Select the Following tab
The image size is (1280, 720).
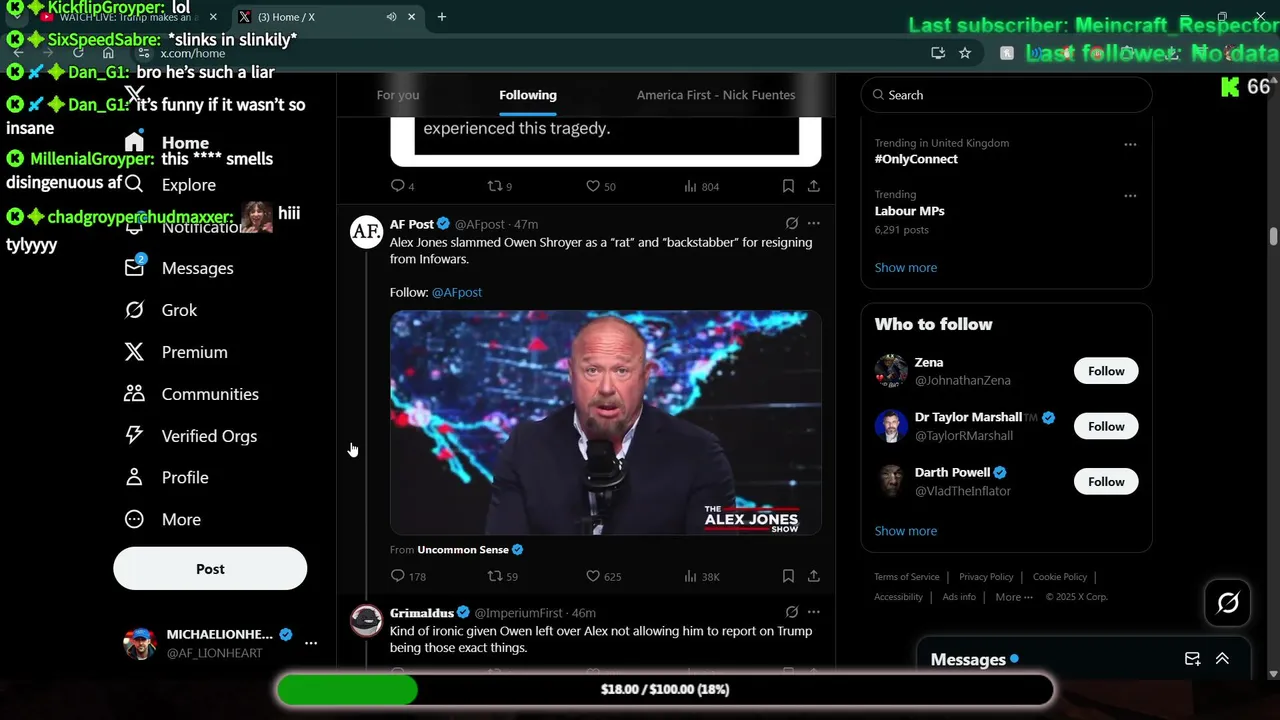[x=528, y=95]
